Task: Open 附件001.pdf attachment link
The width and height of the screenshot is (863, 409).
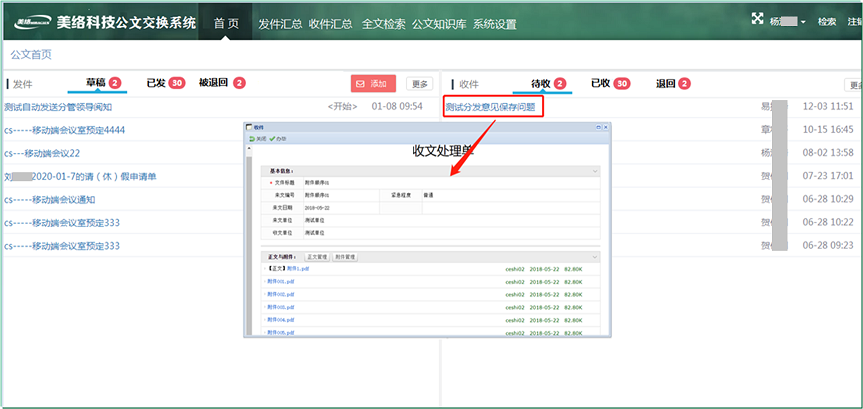Action: 281,282
